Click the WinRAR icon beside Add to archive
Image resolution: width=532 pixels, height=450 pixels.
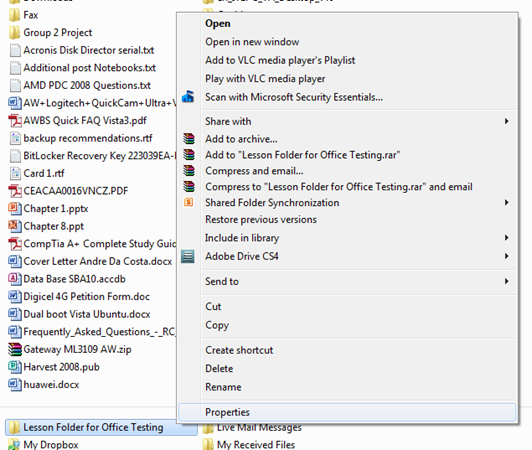click(189, 139)
